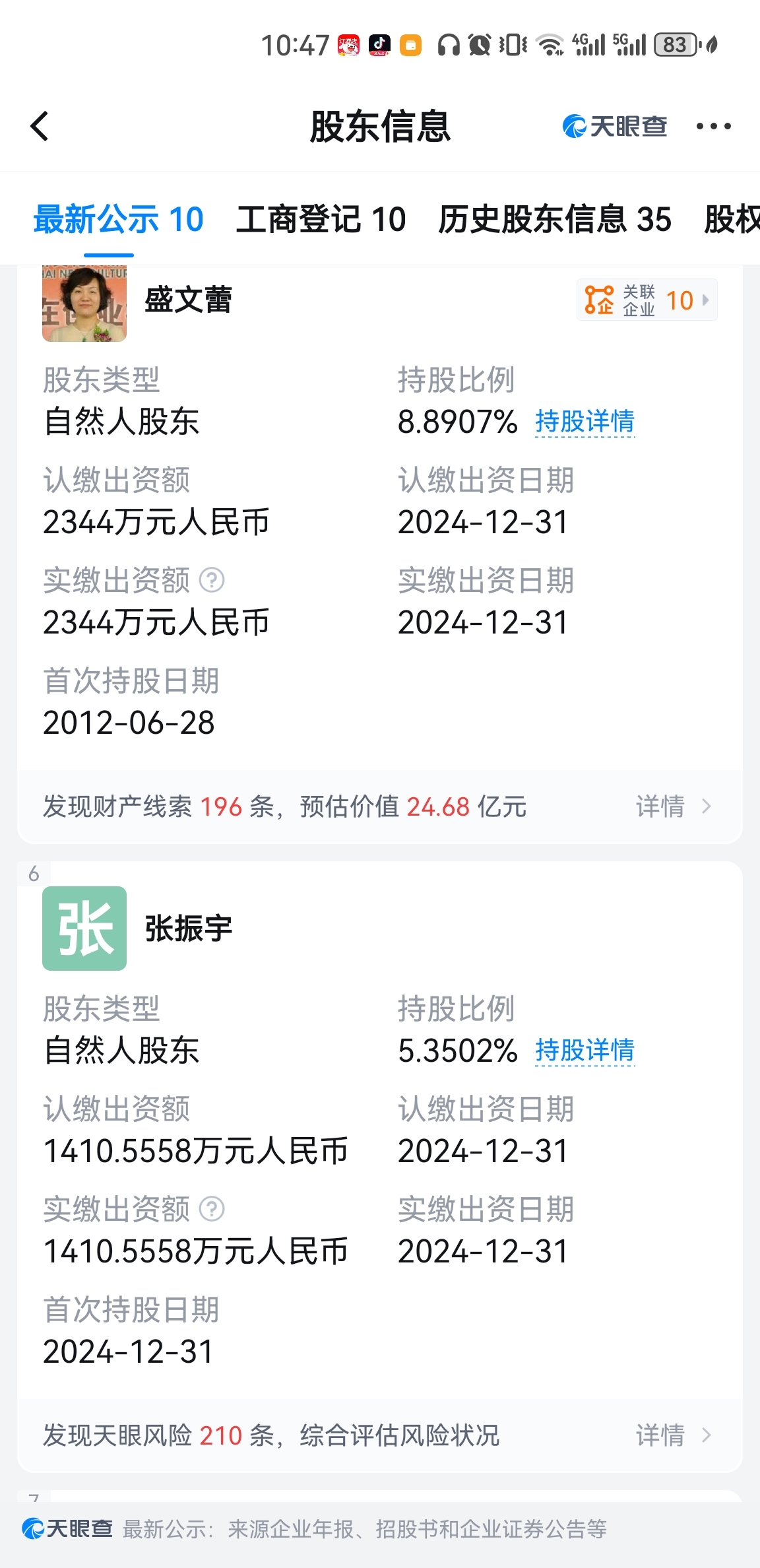Open 盛文蕾's profile photo
The width and height of the screenshot is (760, 1568).
(x=84, y=304)
